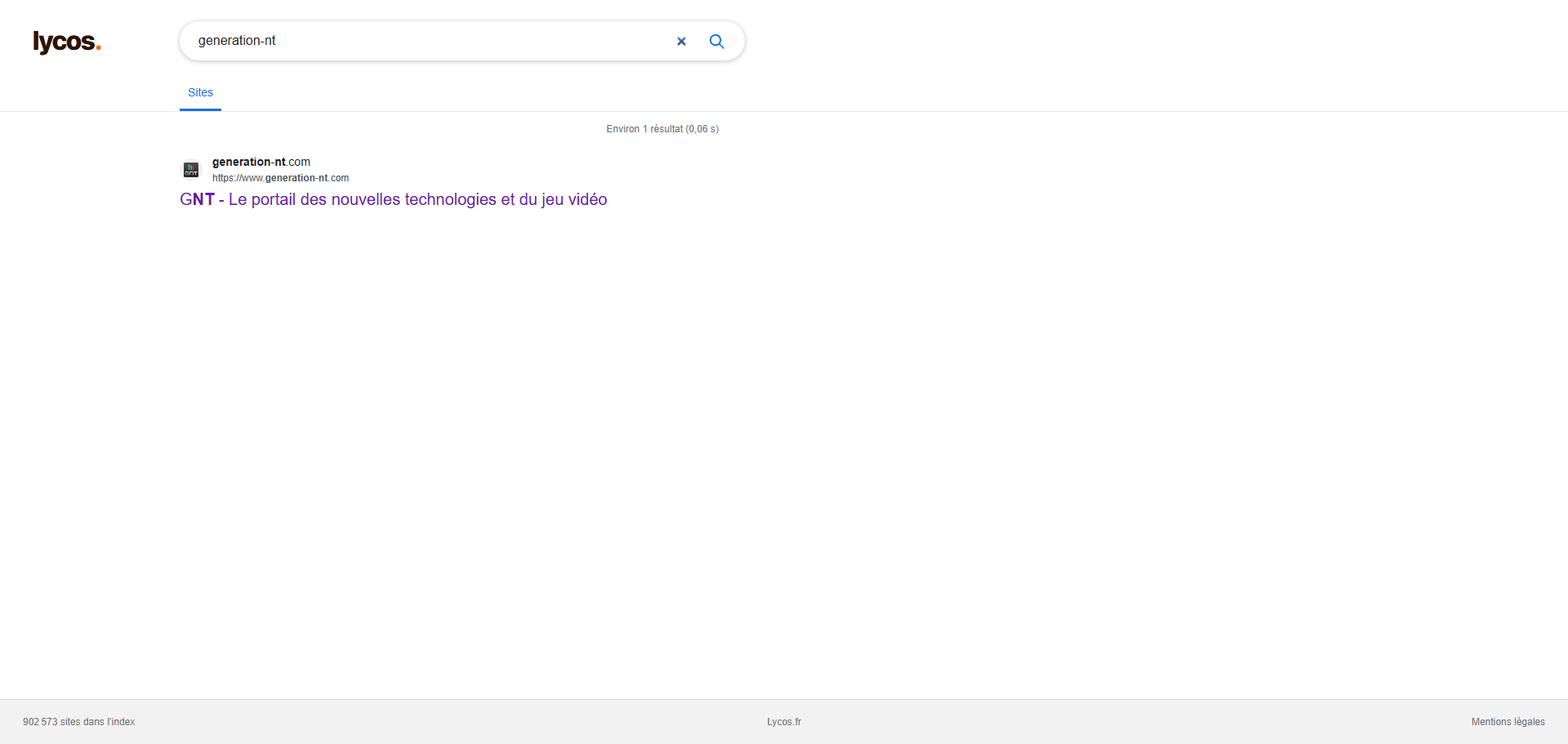
Task: Open Mentions légales in the footer
Action: click(1508, 722)
